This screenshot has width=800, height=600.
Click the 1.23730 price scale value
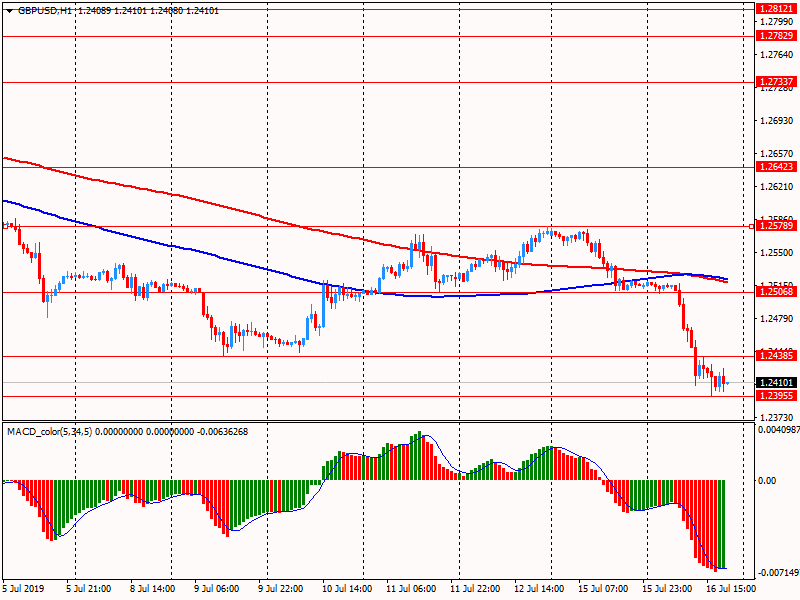coord(777,418)
